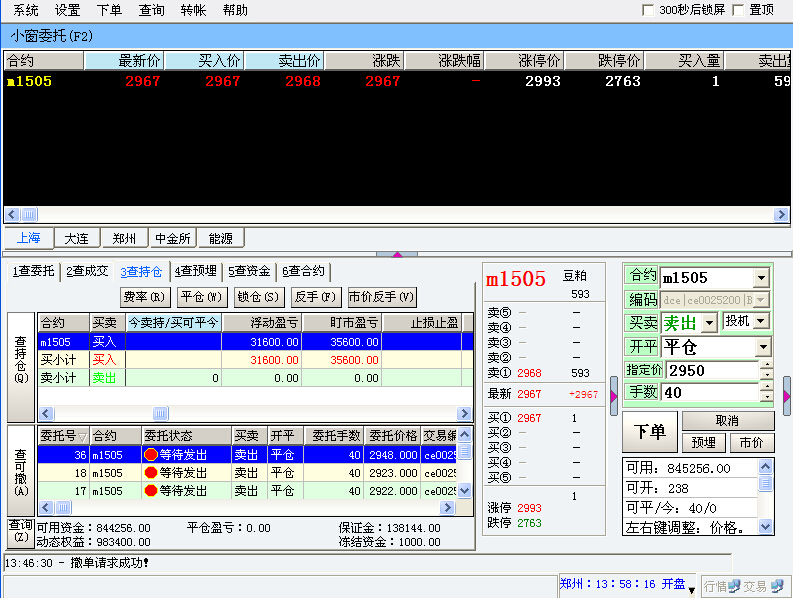Select the 大连 exchange tab
Image resolution: width=793 pixels, height=598 pixels.
(76, 239)
